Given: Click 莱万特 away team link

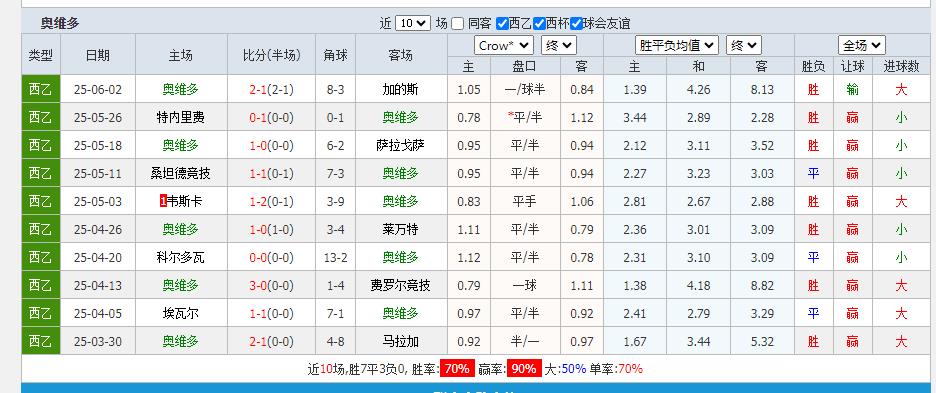Looking at the screenshot, I should tap(401, 229).
